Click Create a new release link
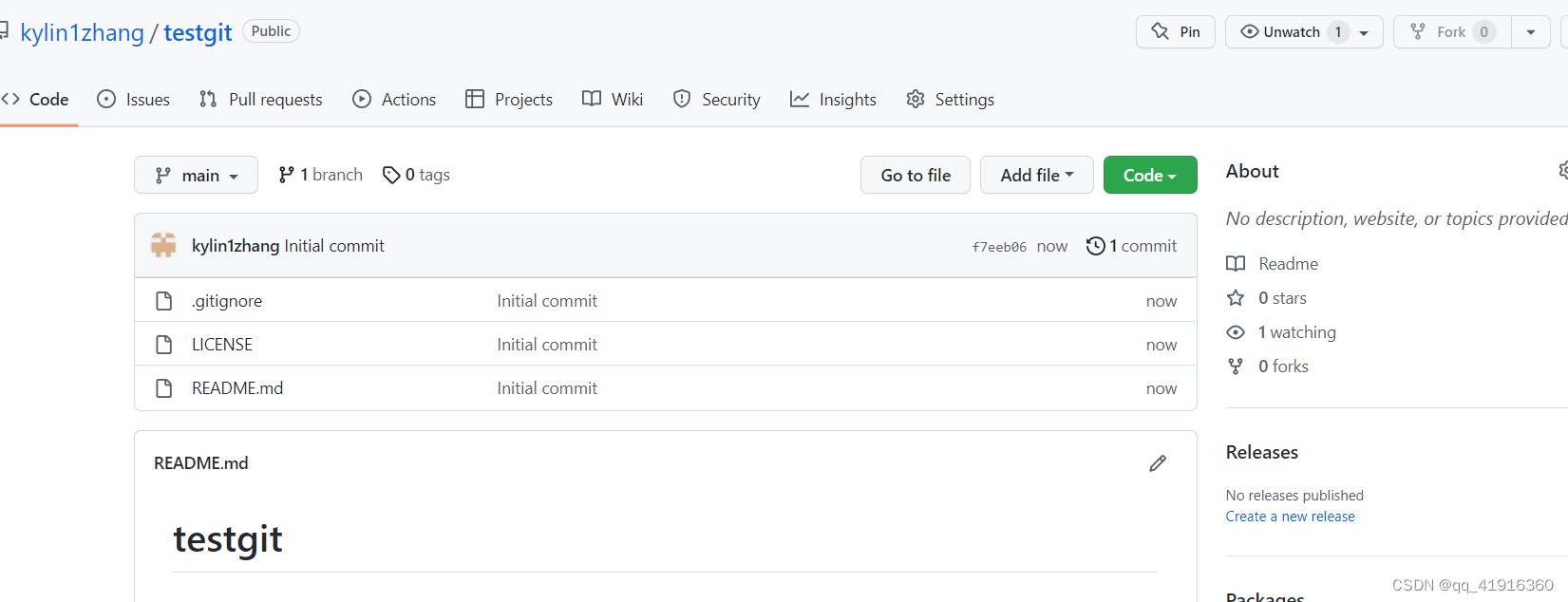 (1290, 517)
